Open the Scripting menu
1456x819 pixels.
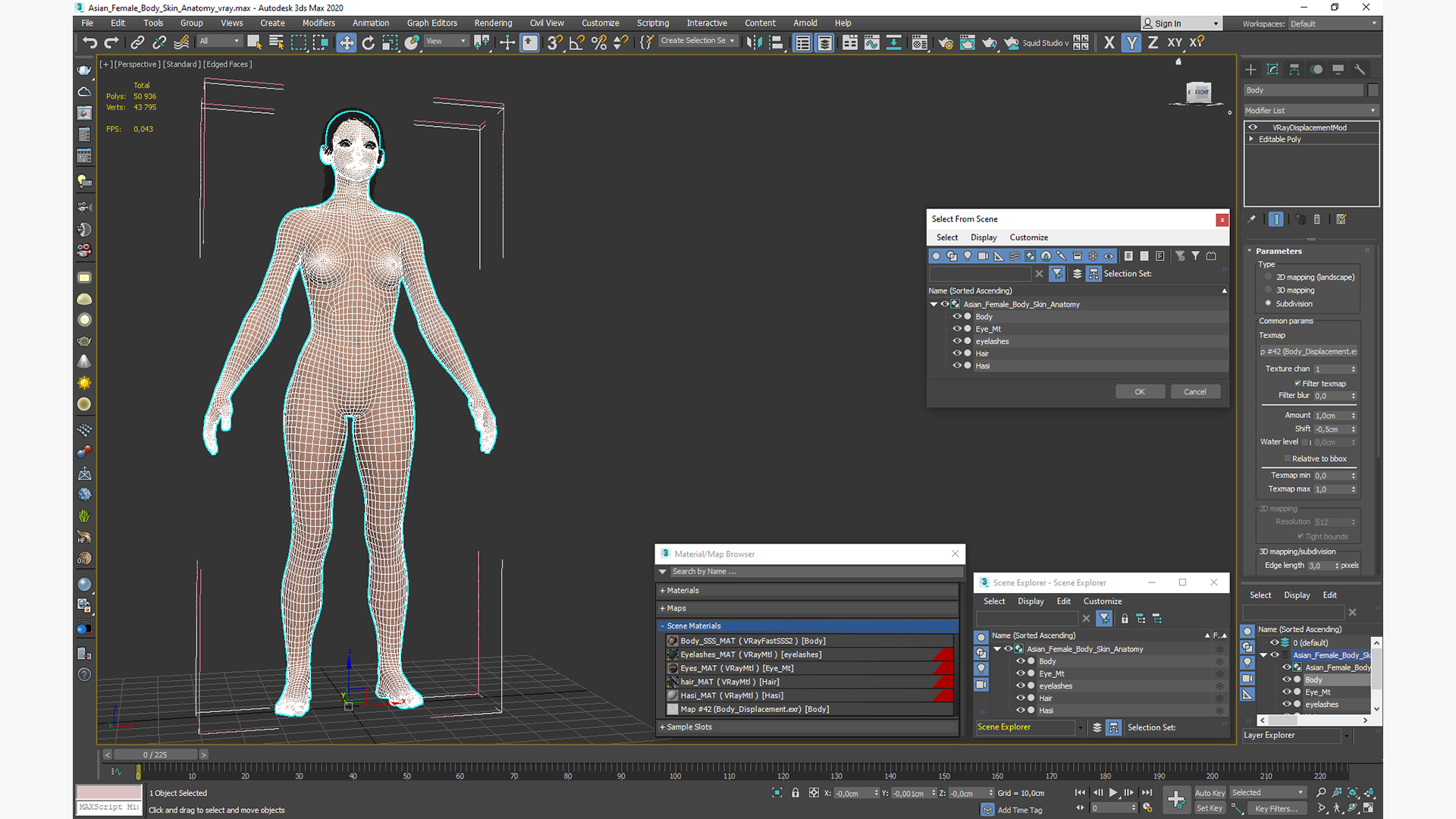coord(652,24)
